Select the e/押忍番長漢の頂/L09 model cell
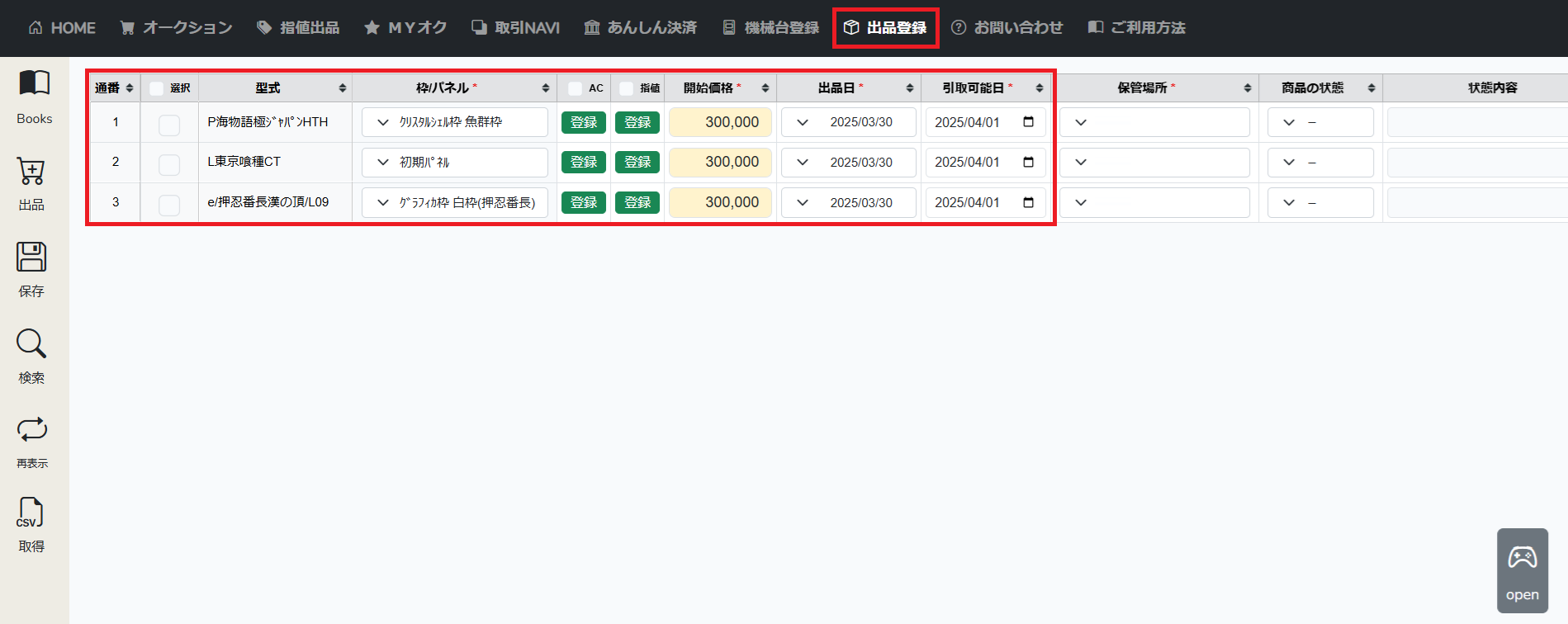Viewport: 1568px width, 624px height. (275, 202)
